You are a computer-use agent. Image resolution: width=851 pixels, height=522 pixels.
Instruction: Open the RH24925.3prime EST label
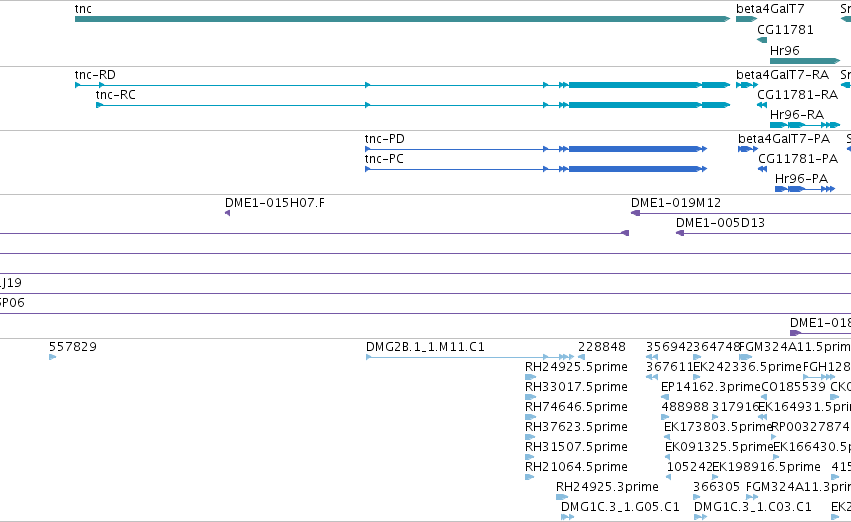tap(607, 487)
